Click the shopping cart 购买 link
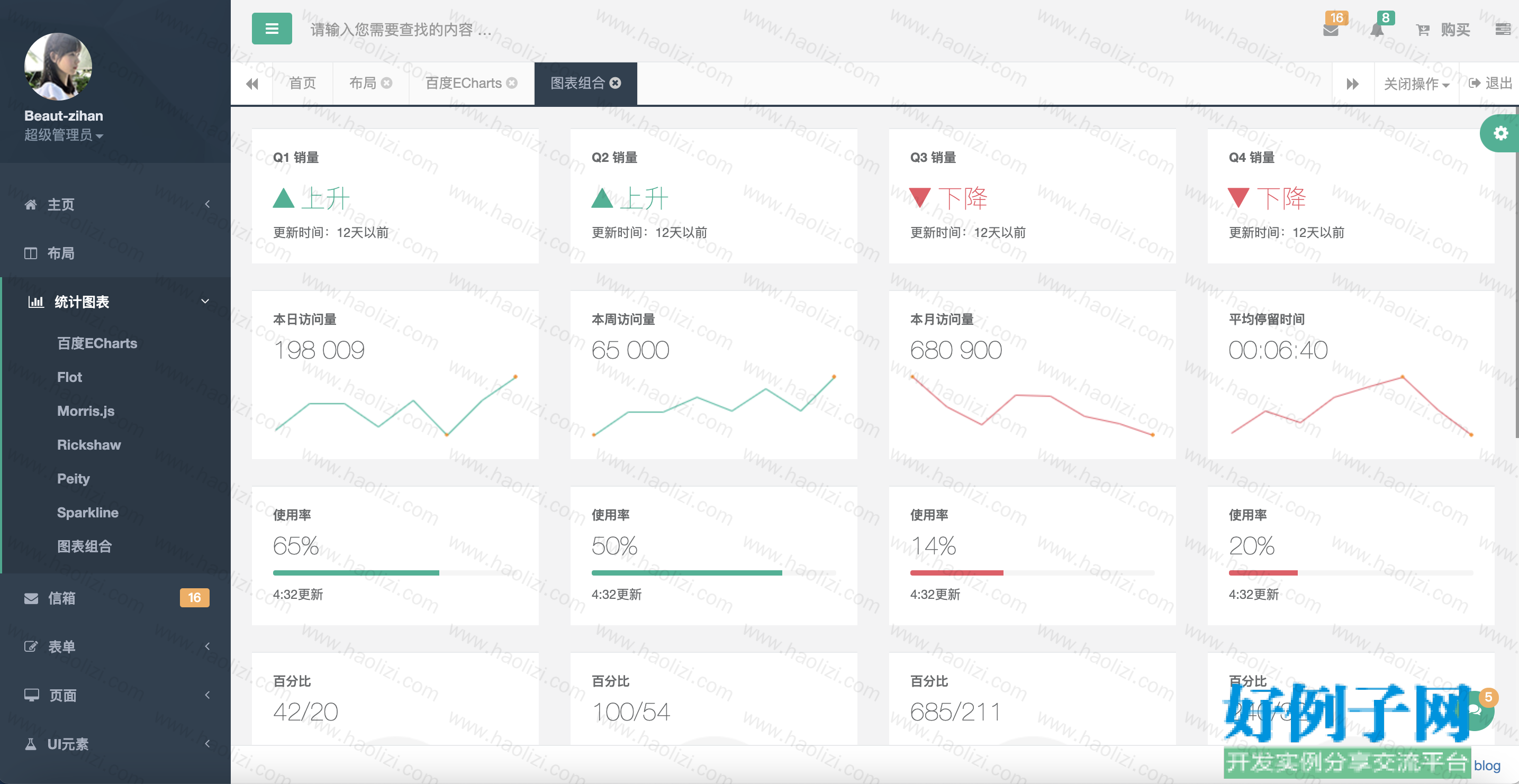1519x784 pixels. click(1443, 30)
